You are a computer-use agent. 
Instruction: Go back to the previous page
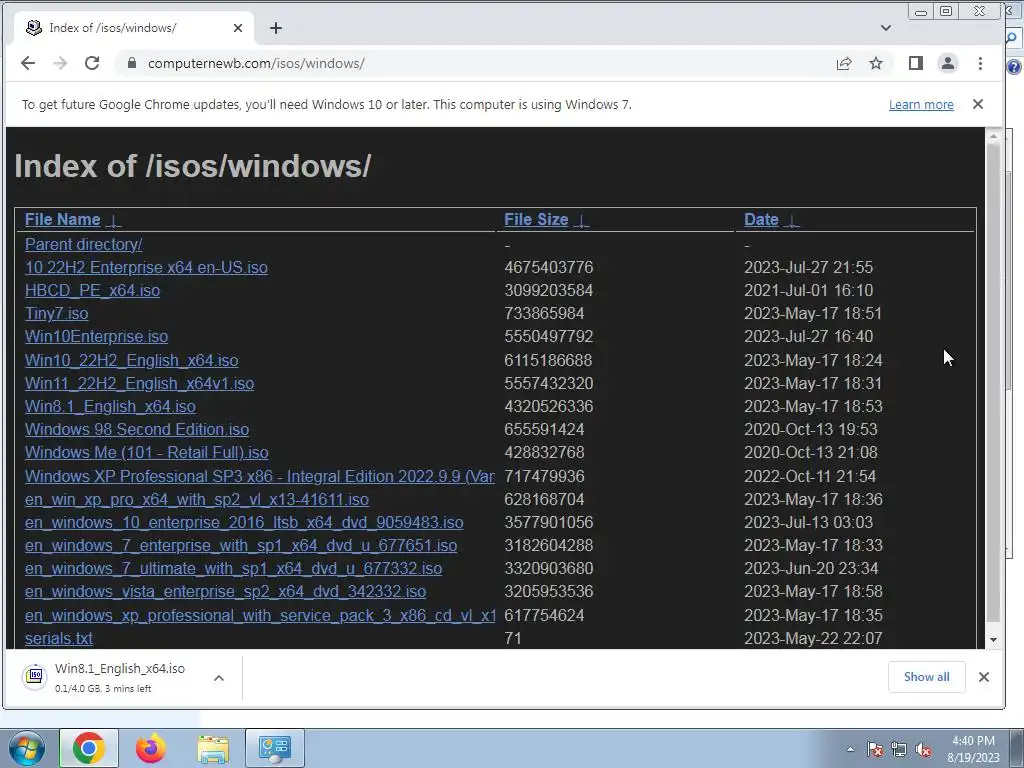pyautogui.click(x=27, y=63)
